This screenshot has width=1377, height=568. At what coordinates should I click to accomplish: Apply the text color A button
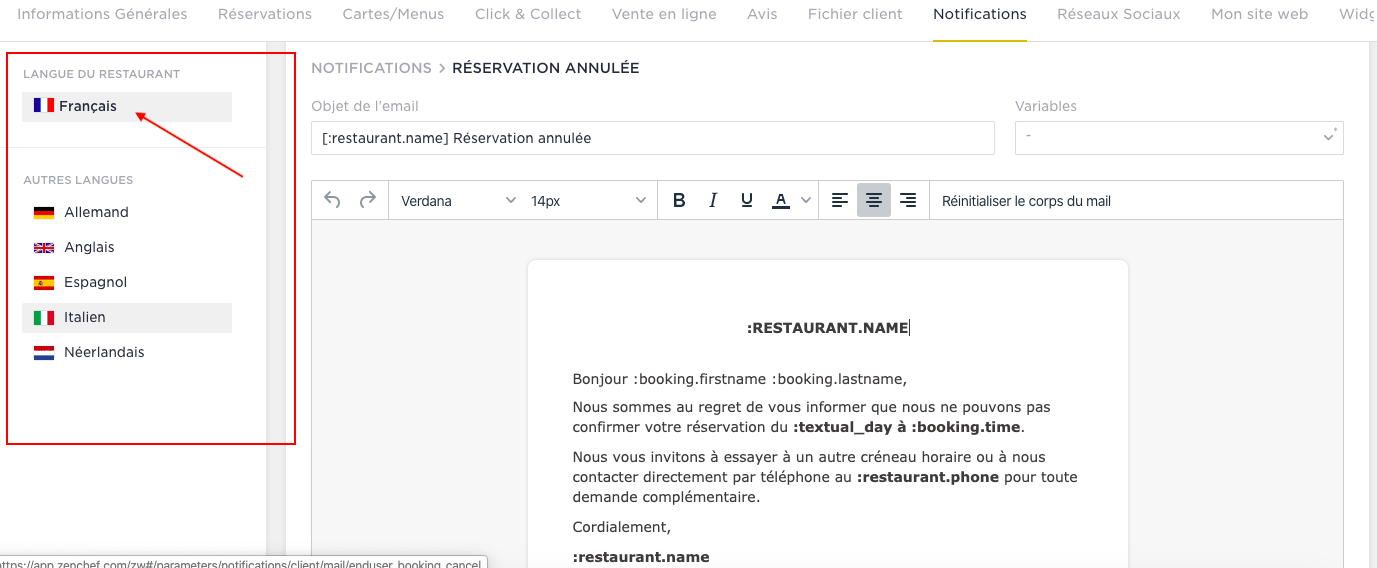pyautogui.click(x=781, y=200)
